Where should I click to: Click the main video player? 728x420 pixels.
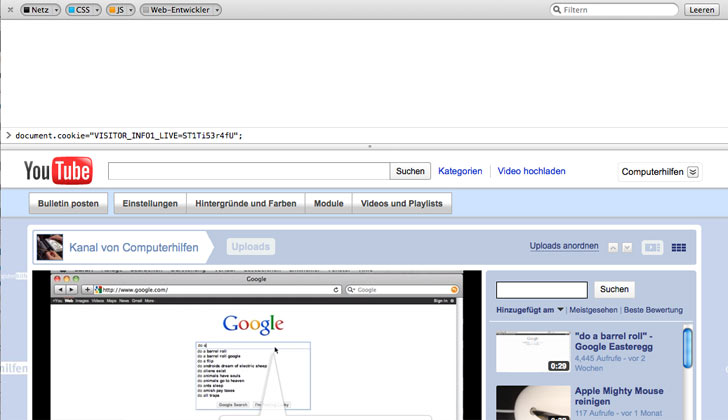tap(257, 345)
